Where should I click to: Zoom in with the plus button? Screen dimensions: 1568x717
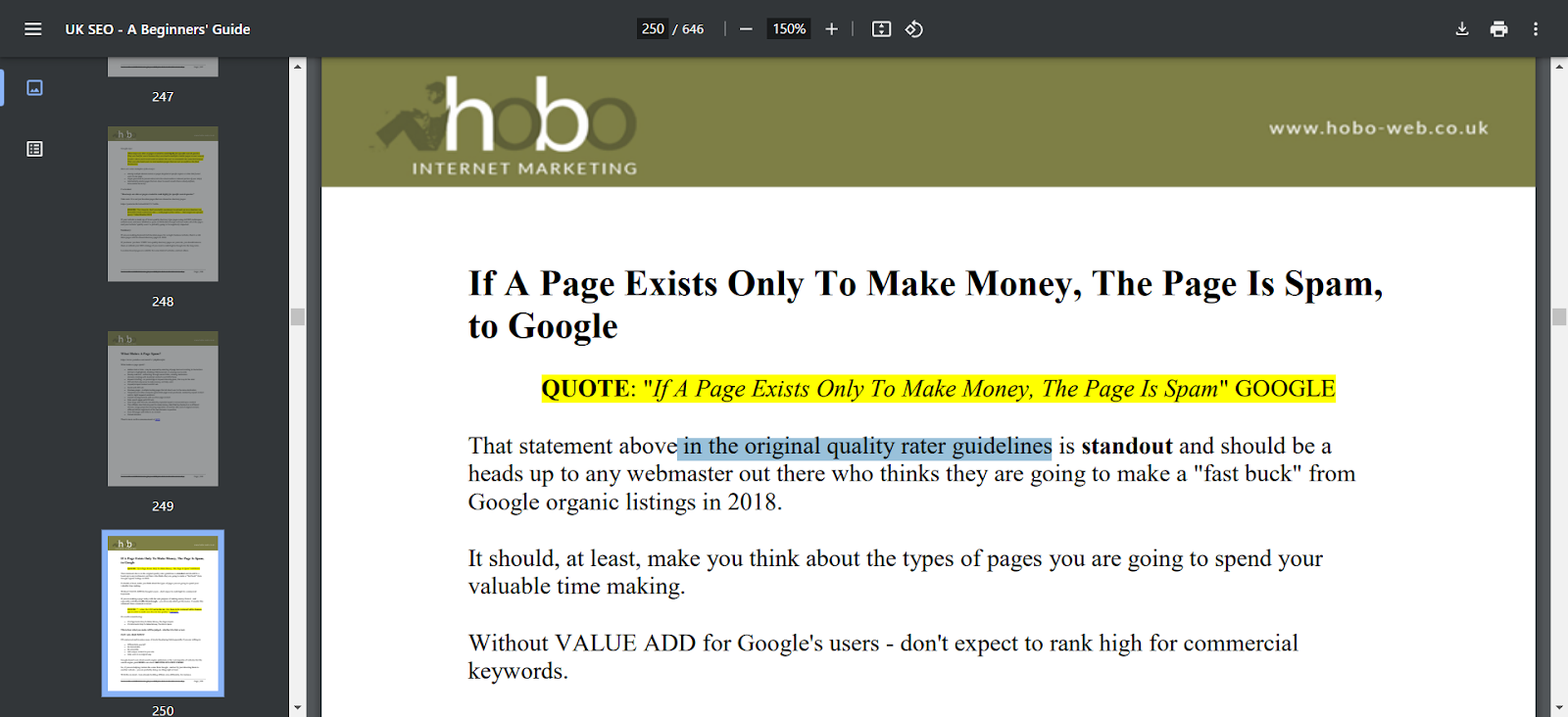point(831,29)
